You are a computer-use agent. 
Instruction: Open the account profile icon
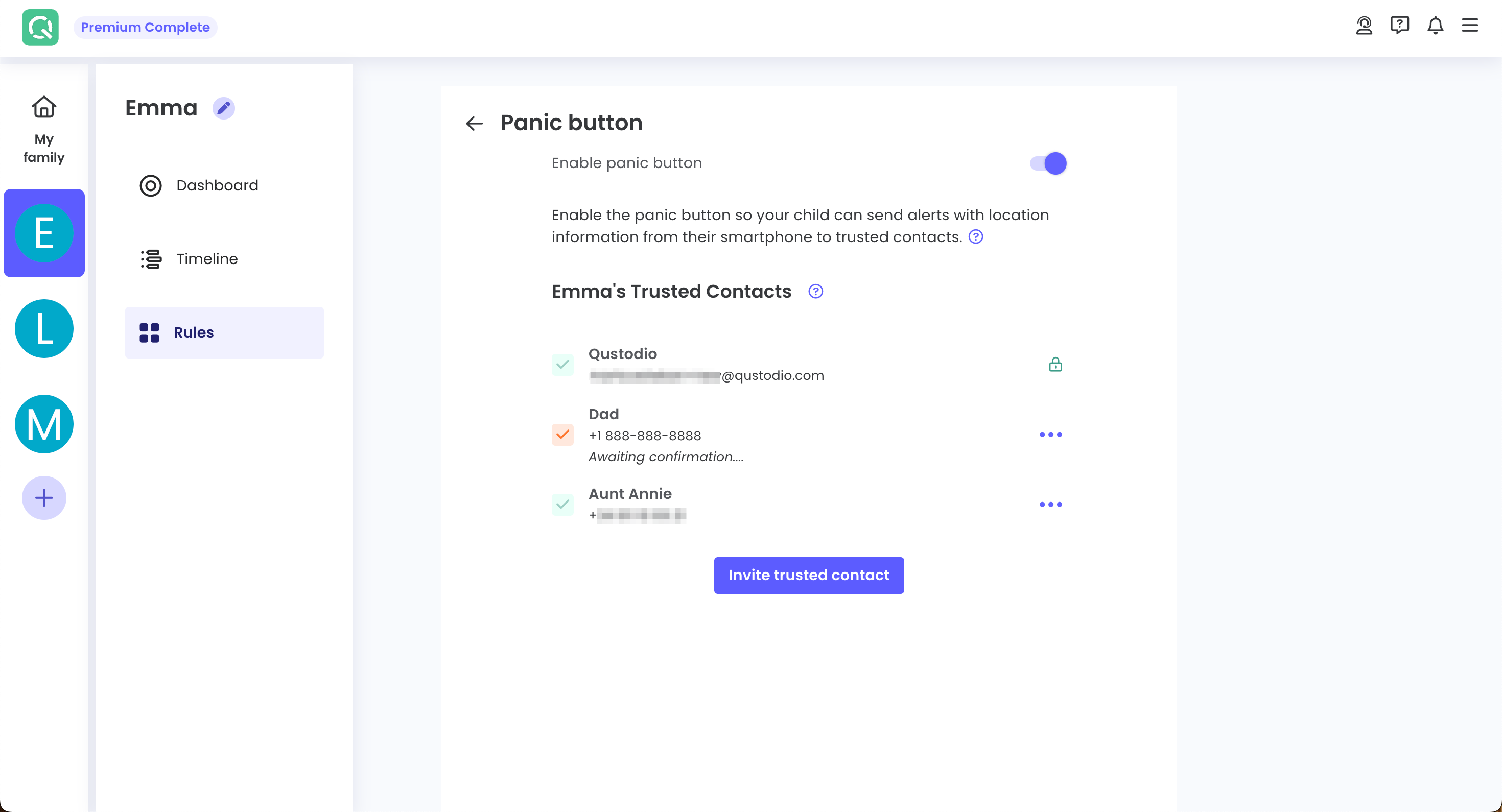[x=1364, y=26]
